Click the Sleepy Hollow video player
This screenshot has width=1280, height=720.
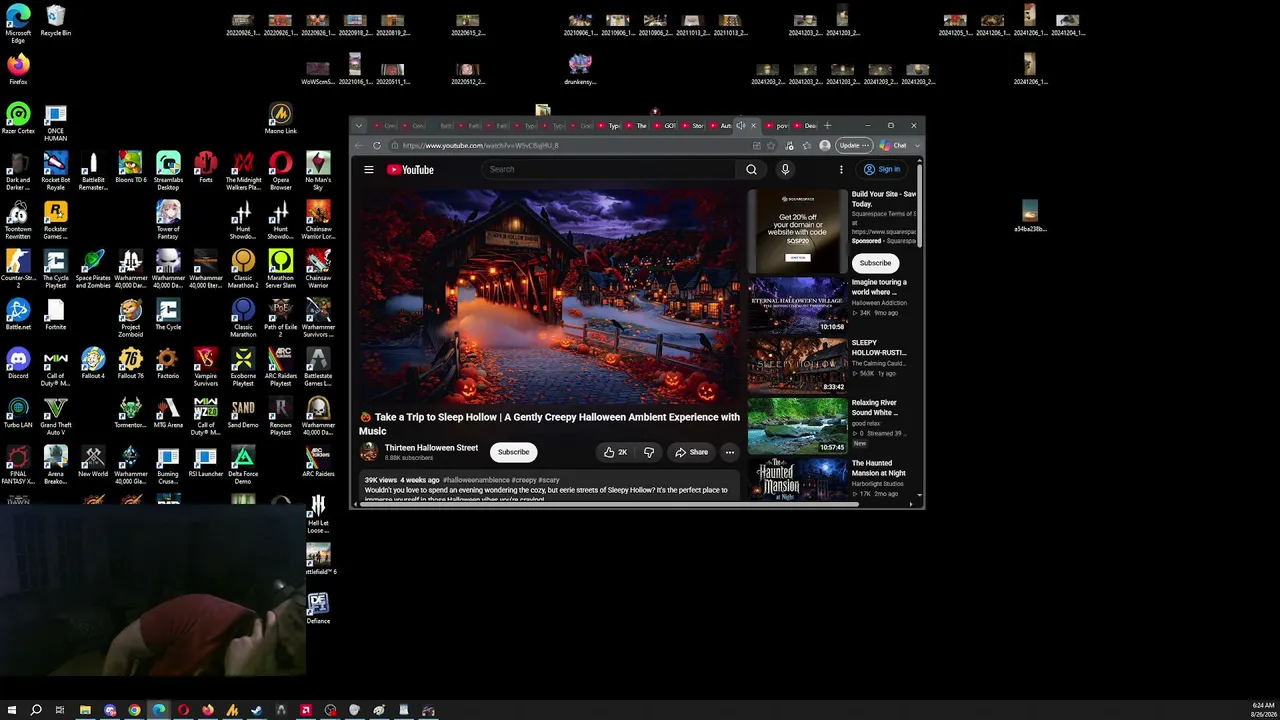550,296
